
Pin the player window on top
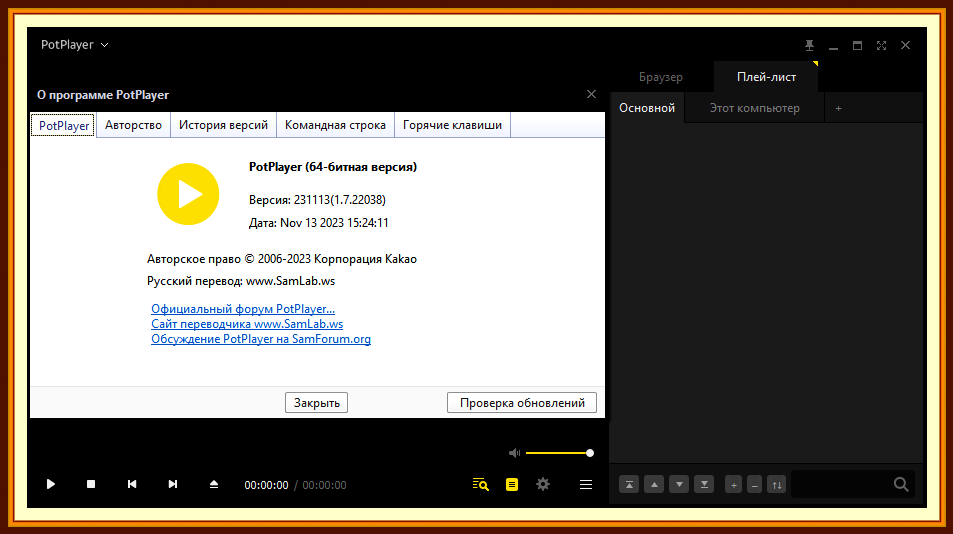pyautogui.click(x=809, y=46)
